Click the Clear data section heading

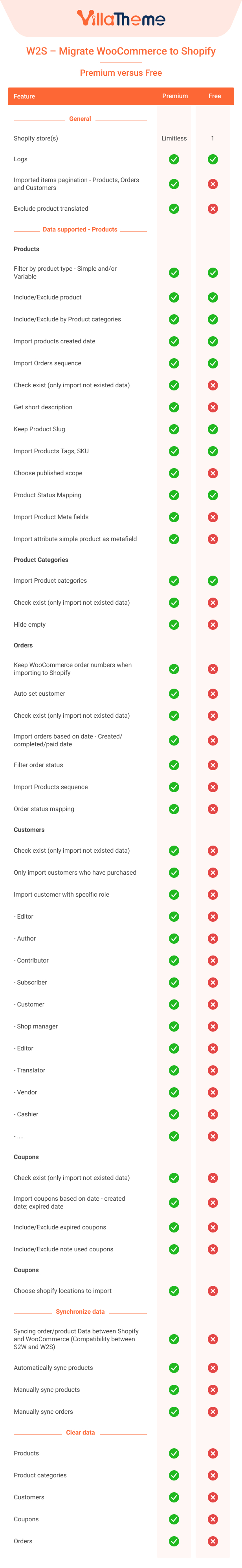(x=81, y=1432)
